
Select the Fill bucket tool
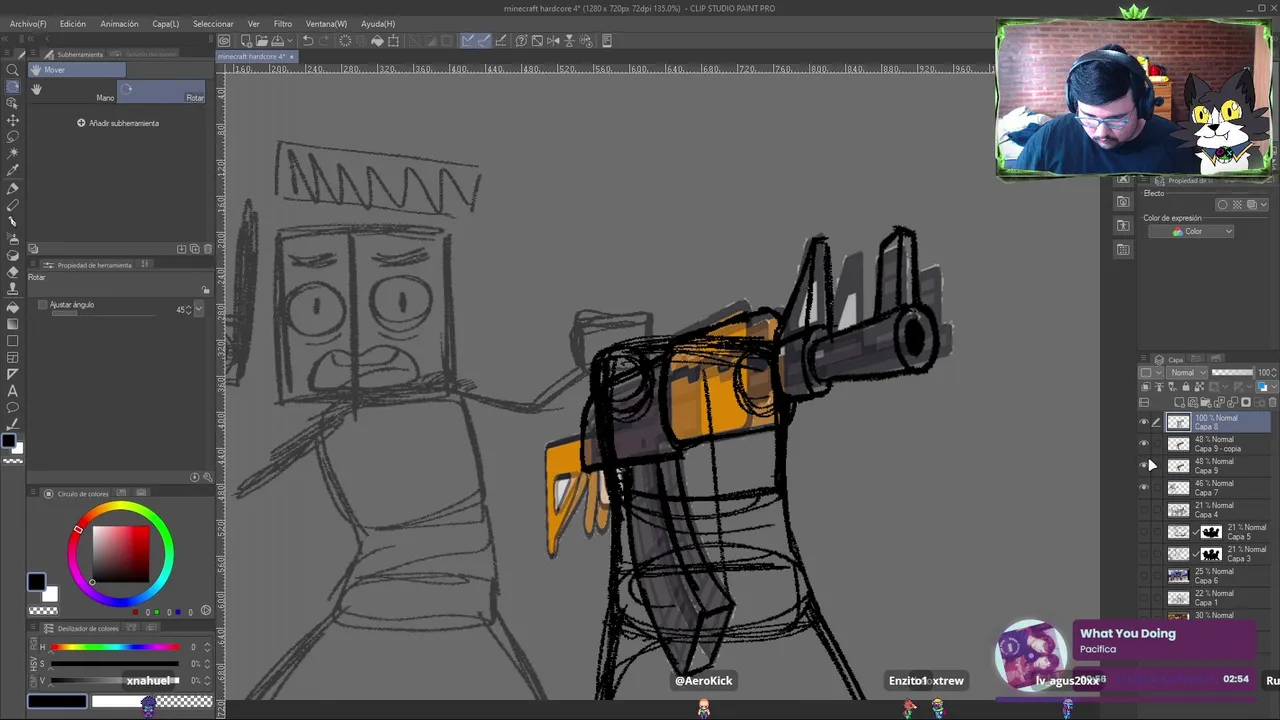[x=13, y=306]
